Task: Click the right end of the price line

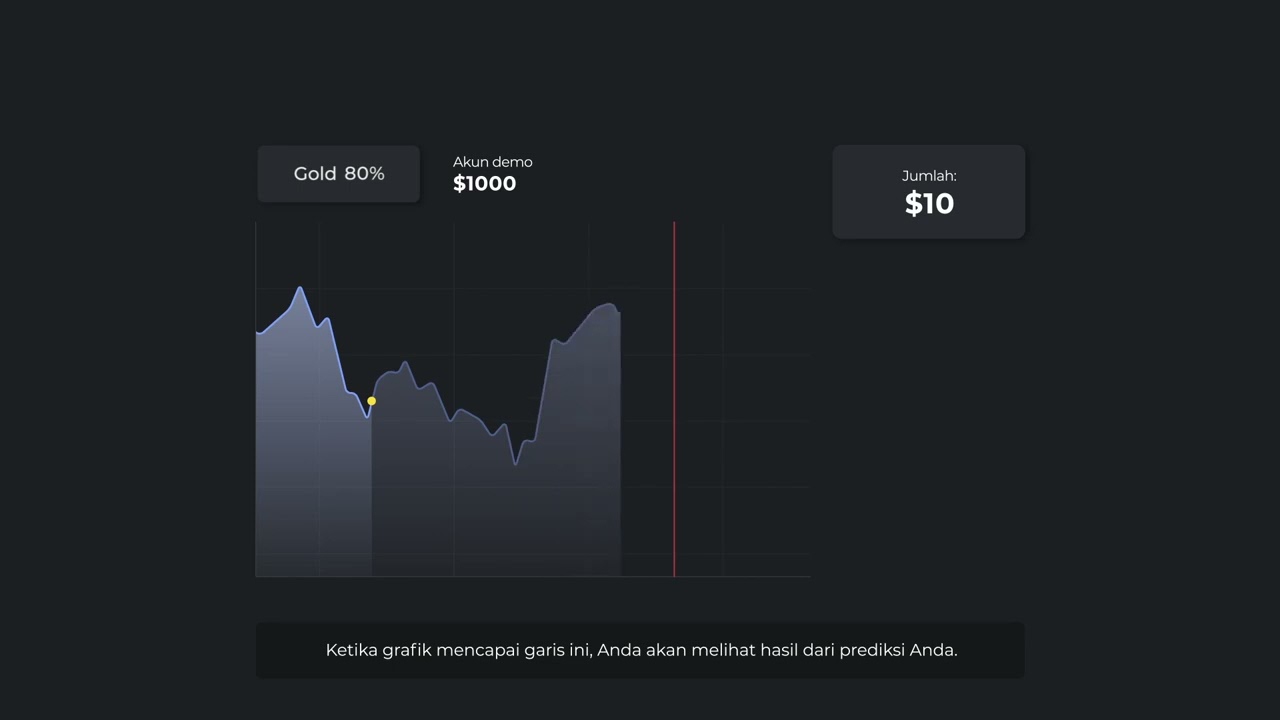Action: tap(619, 312)
